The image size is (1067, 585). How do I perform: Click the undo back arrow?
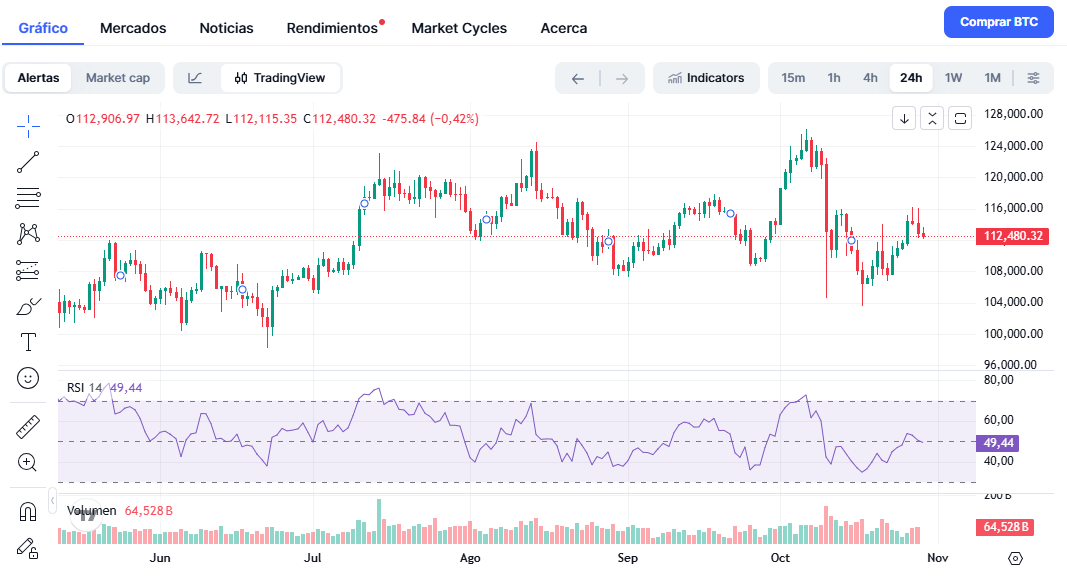coord(578,78)
